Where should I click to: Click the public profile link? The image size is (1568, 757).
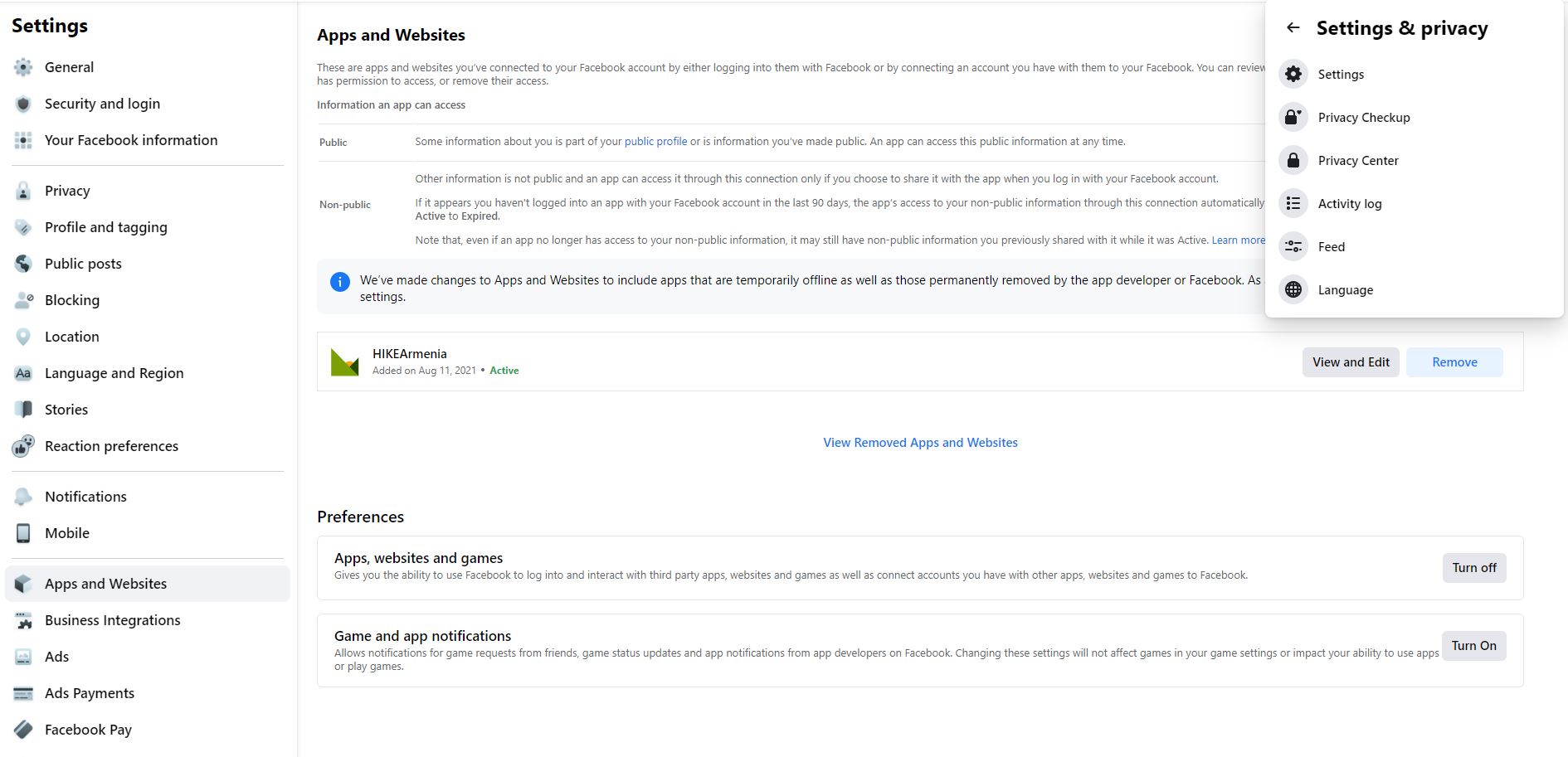coord(656,141)
